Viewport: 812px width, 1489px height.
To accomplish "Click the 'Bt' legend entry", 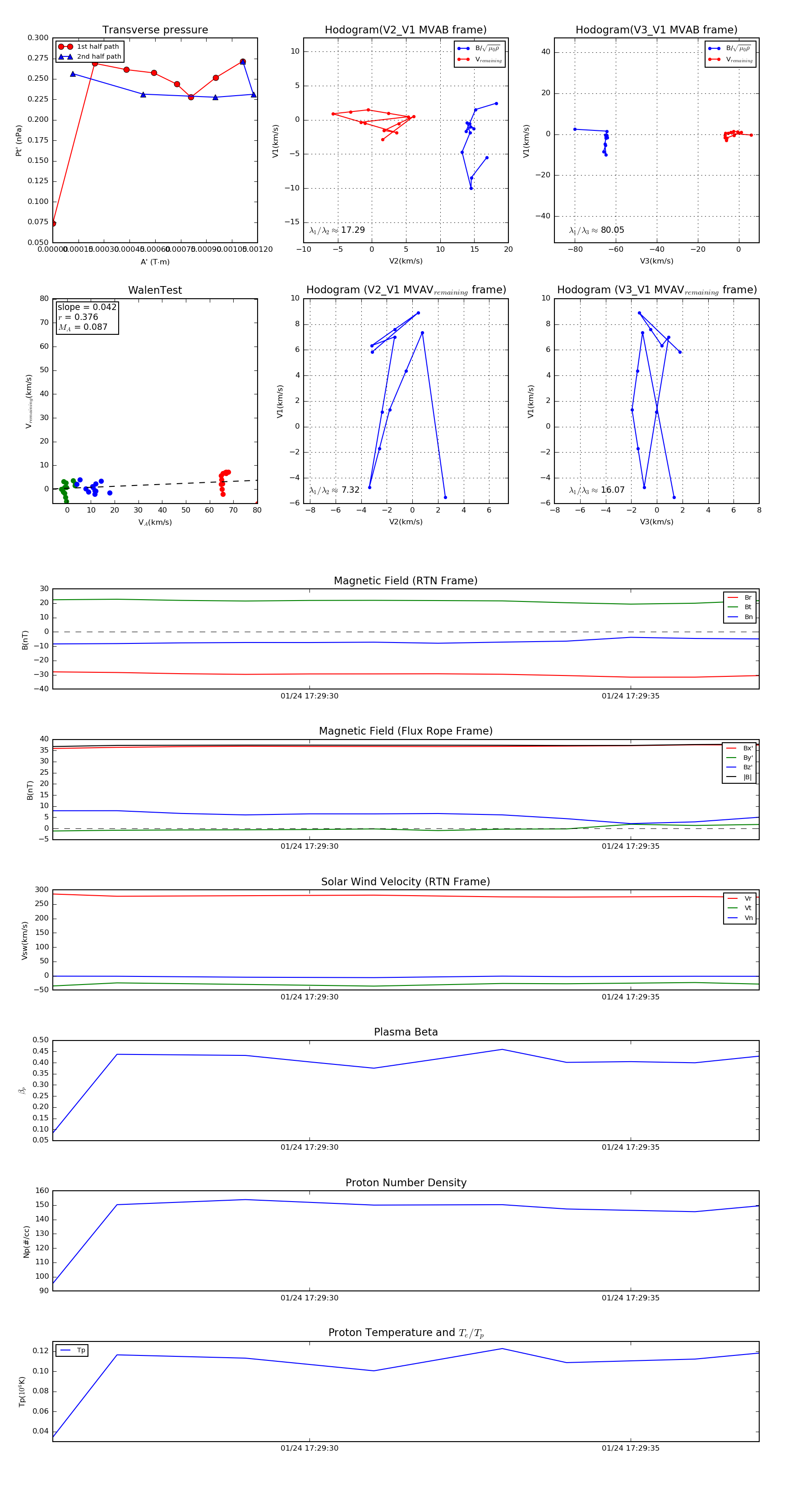I will [x=740, y=607].
